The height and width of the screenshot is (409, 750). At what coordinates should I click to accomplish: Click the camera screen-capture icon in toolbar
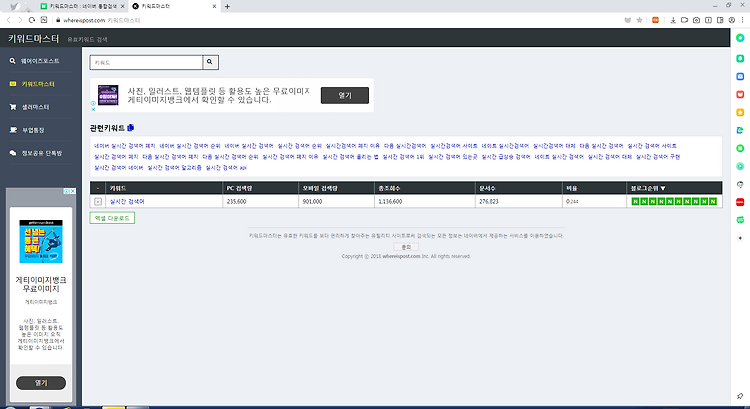pyautogui.click(x=696, y=20)
